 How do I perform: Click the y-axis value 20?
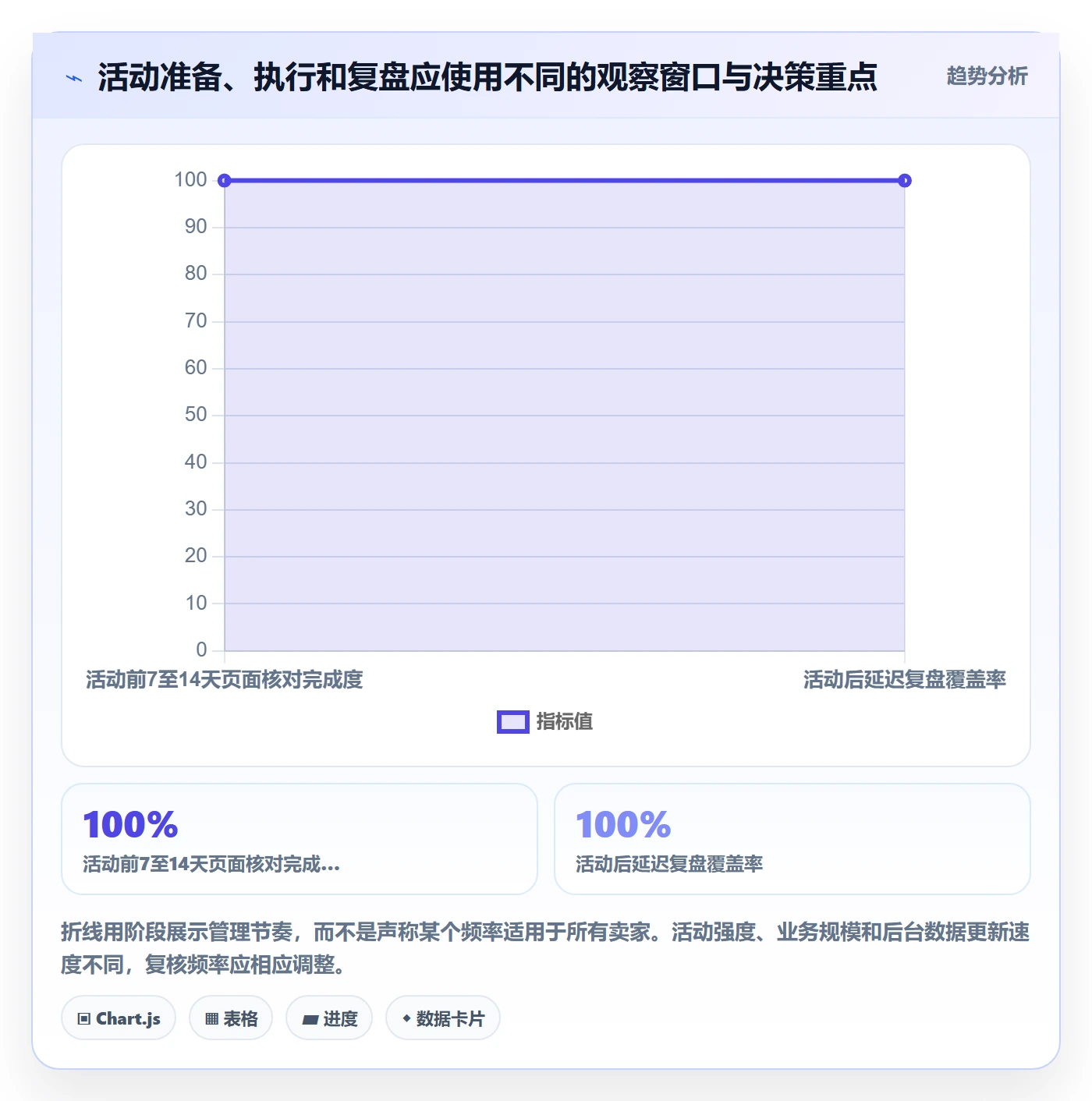[x=196, y=556]
